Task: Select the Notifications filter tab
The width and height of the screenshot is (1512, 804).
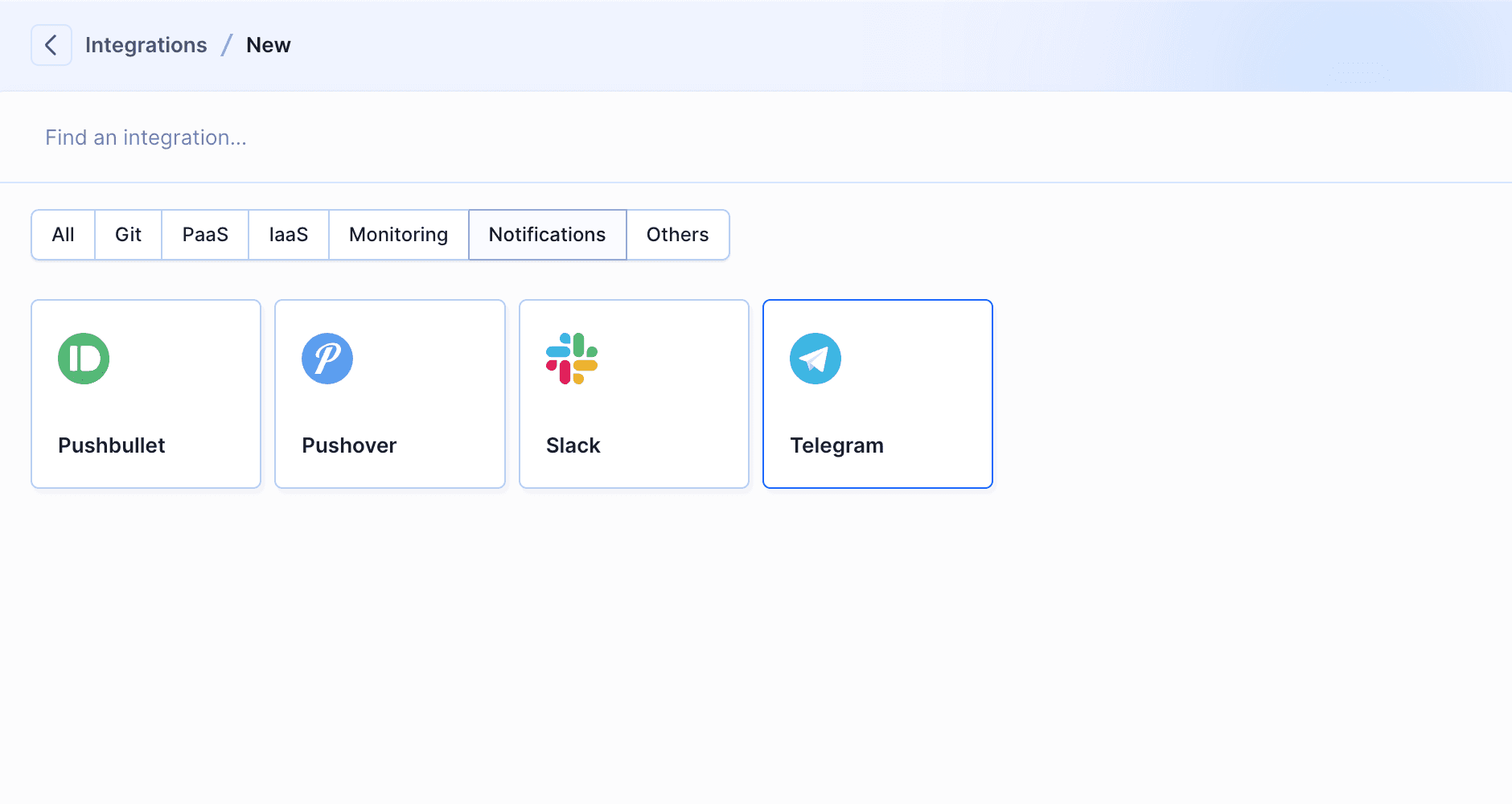Action: click(548, 235)
